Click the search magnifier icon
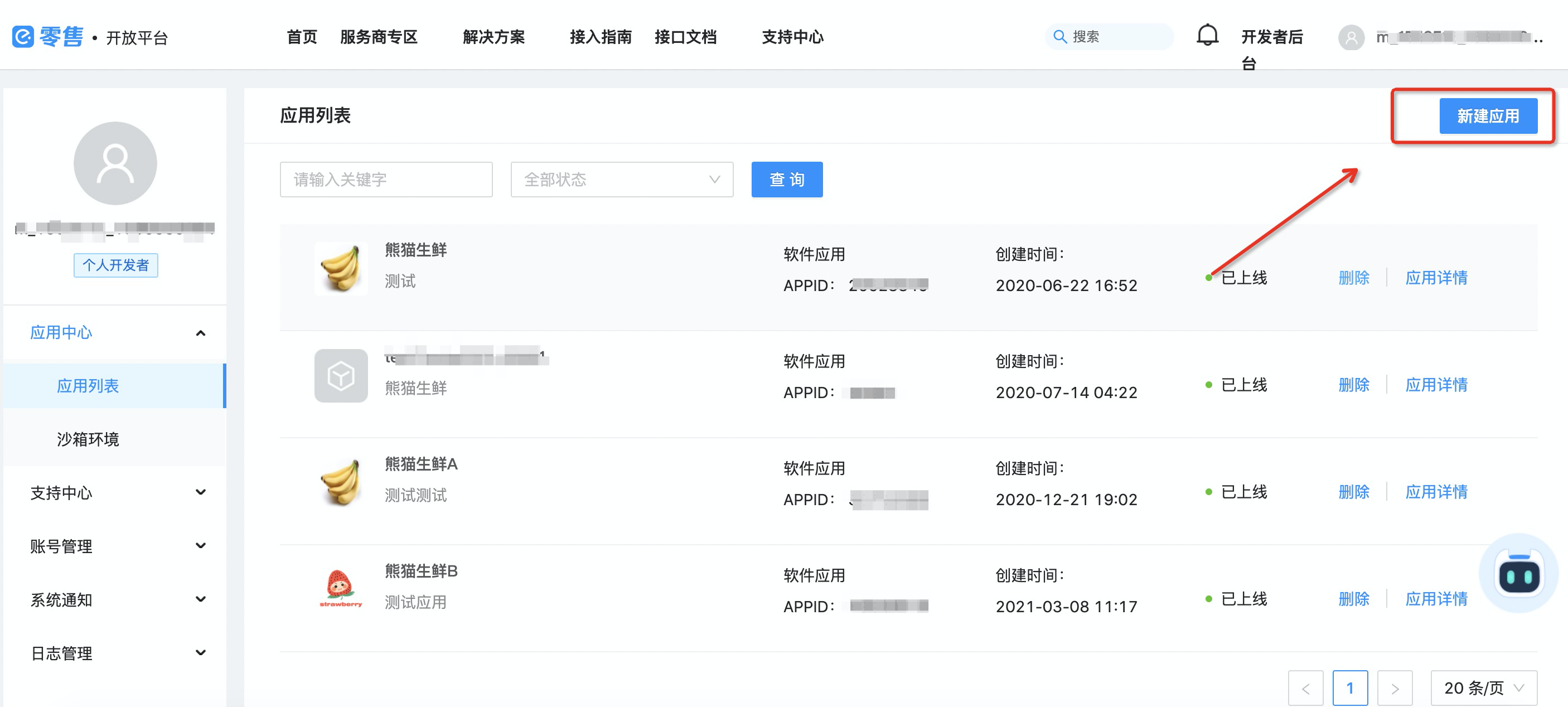The height and width of the screenshot is (707, 1568). [x=1060, y=36]
